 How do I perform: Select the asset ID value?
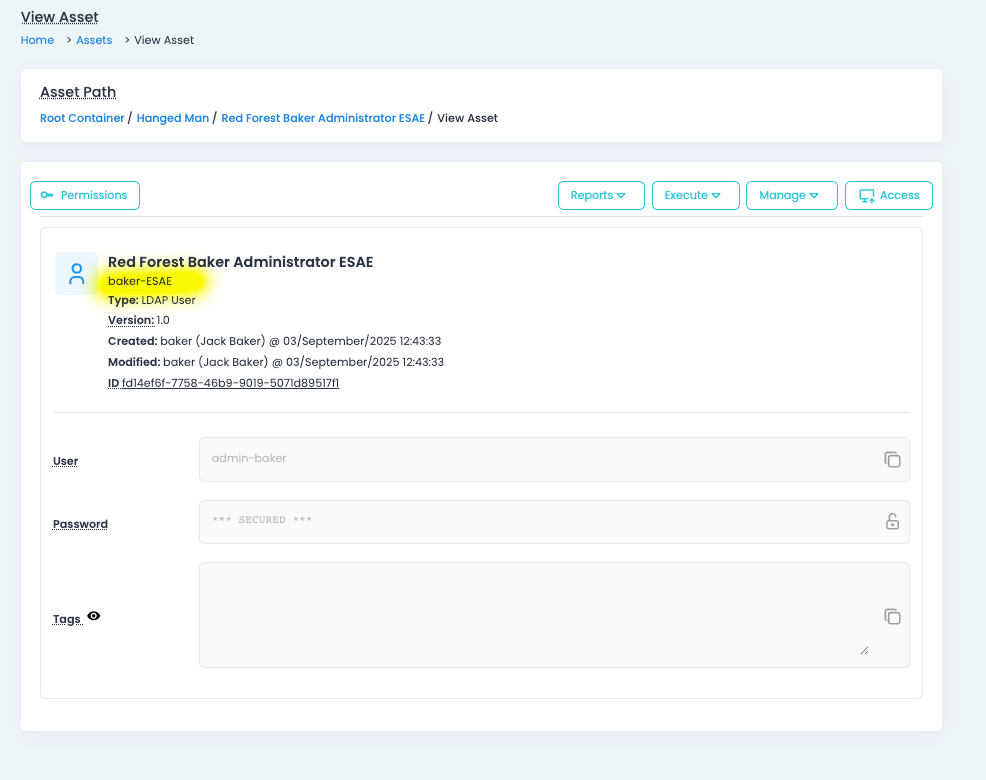230,383
